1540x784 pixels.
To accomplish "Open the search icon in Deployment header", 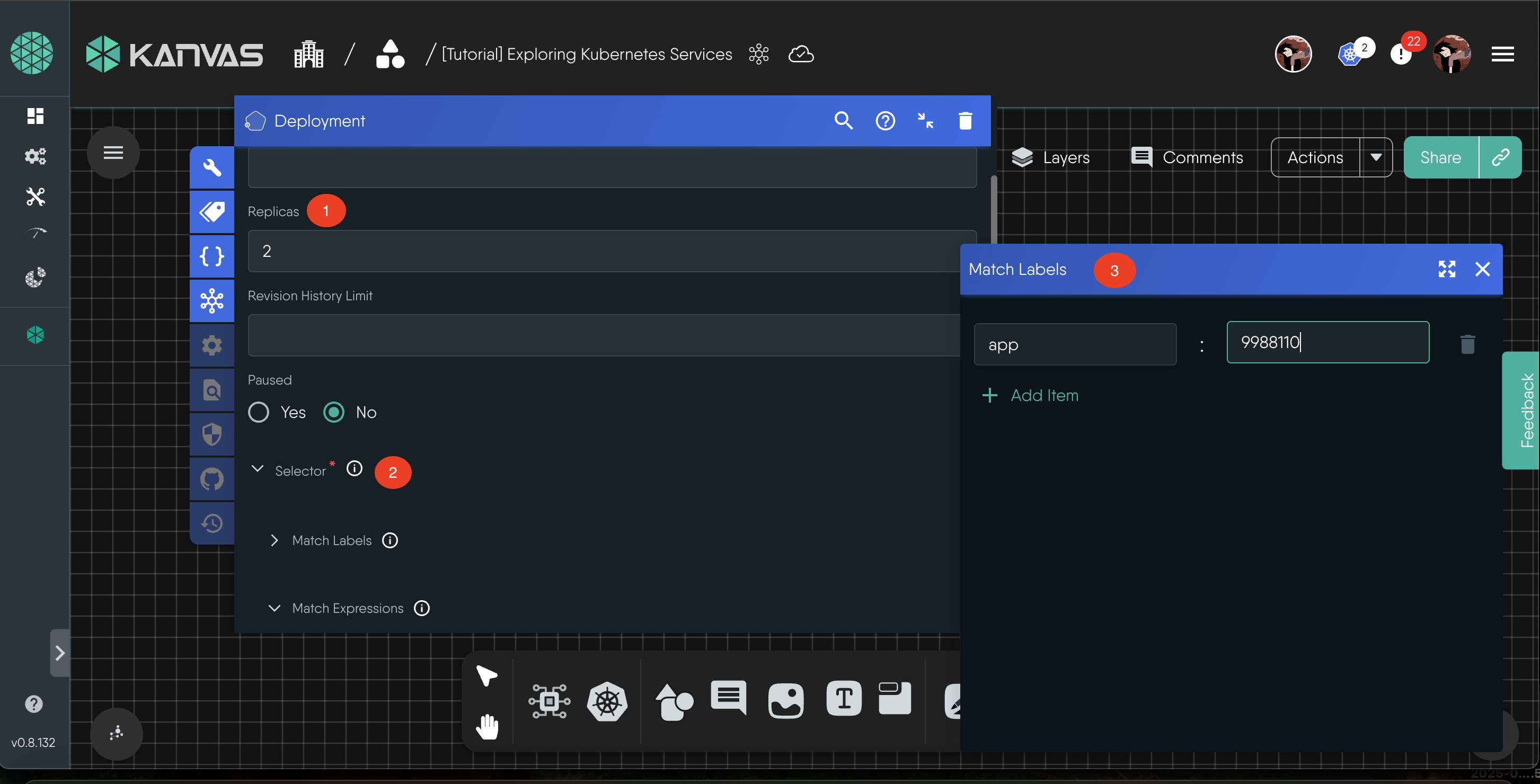I will tap(843, 121).
